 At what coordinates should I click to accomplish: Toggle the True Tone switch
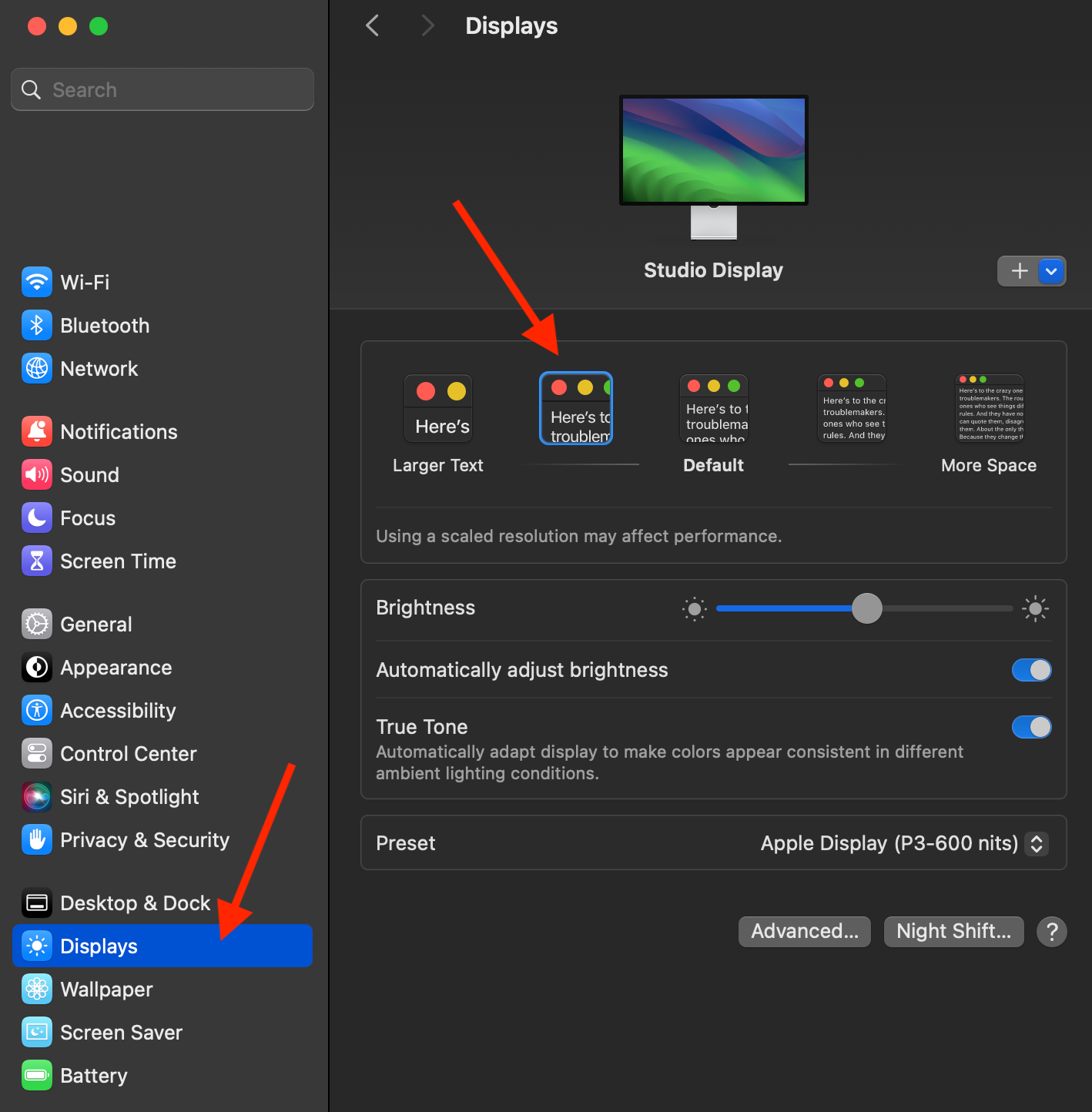point(1032,727)
